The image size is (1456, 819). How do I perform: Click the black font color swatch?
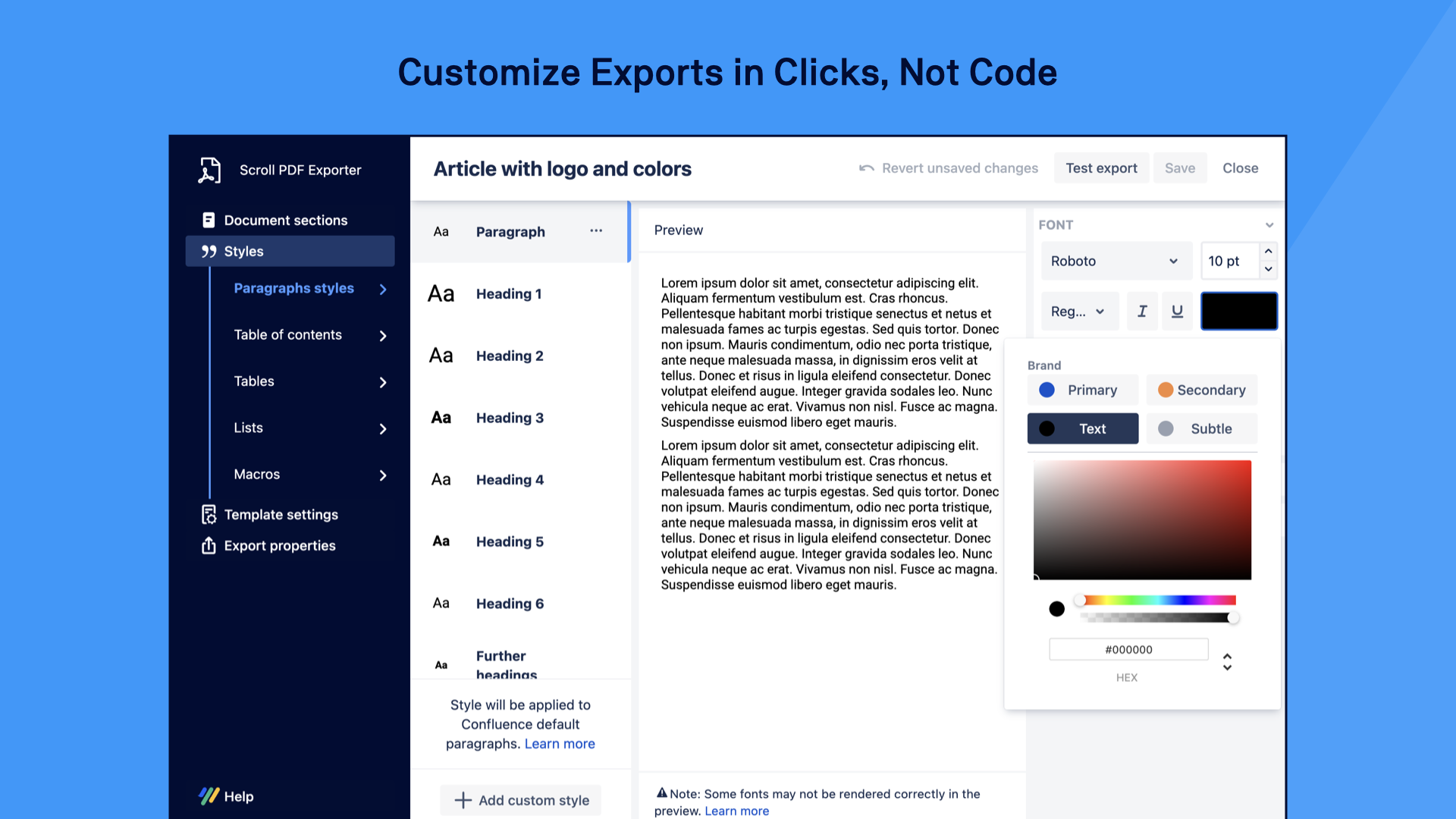tap(1238, 311)
